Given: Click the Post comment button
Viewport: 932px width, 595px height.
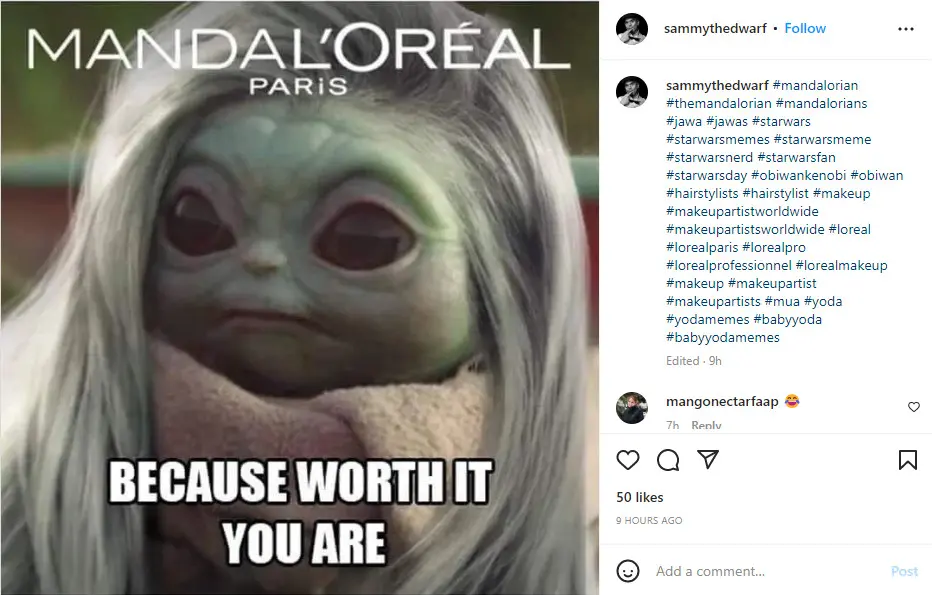Looking at the screenshot, I should (x=904, y=571).
